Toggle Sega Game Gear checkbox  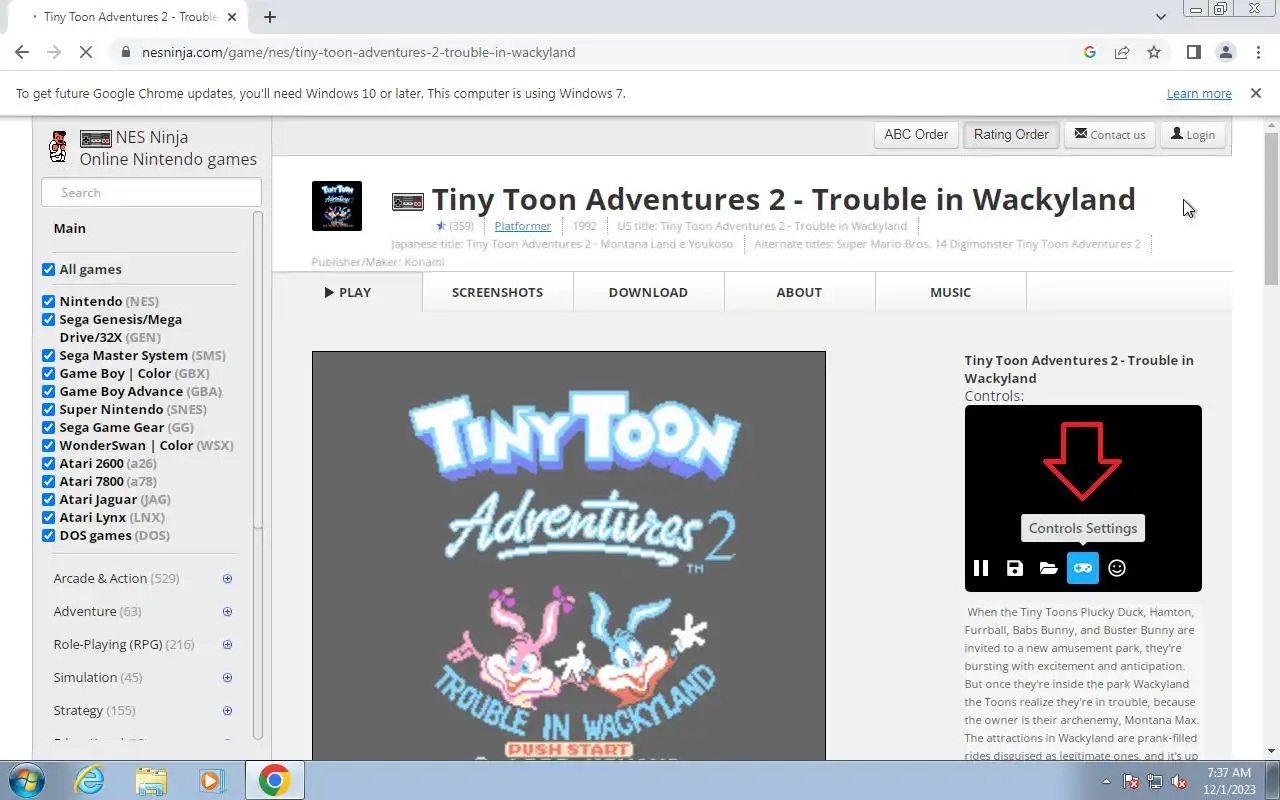(48, 427)
